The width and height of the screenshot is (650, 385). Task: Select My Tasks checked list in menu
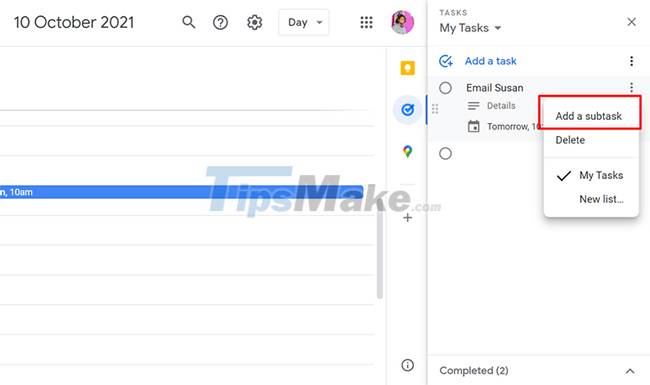coord(591,175)
